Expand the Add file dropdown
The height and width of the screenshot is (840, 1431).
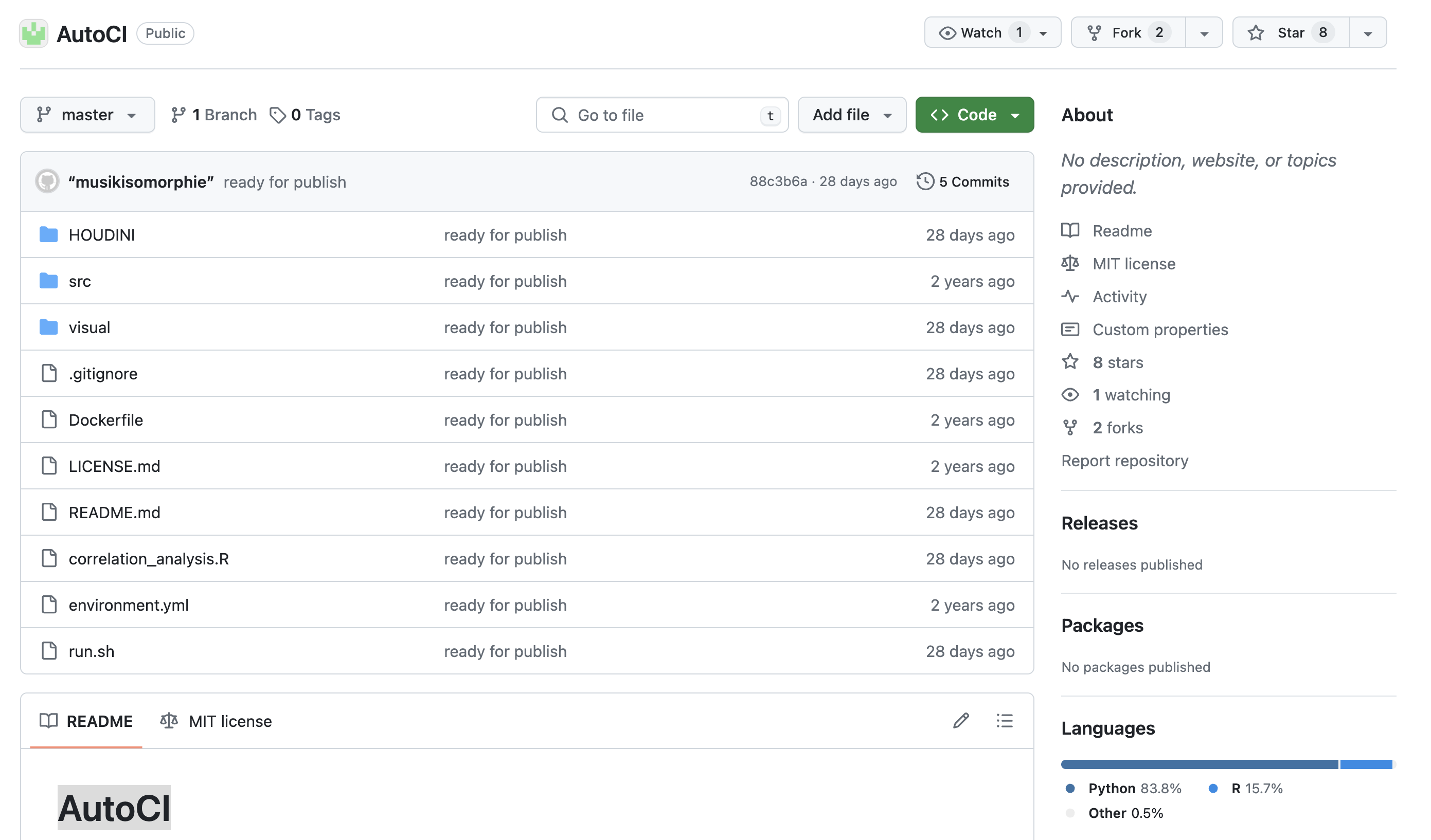point(852,115)
